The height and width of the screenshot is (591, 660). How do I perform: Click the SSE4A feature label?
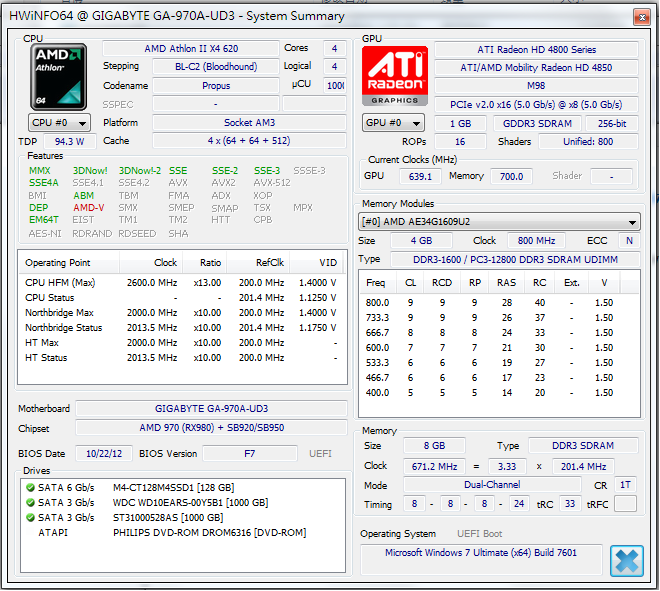(44, 183)
